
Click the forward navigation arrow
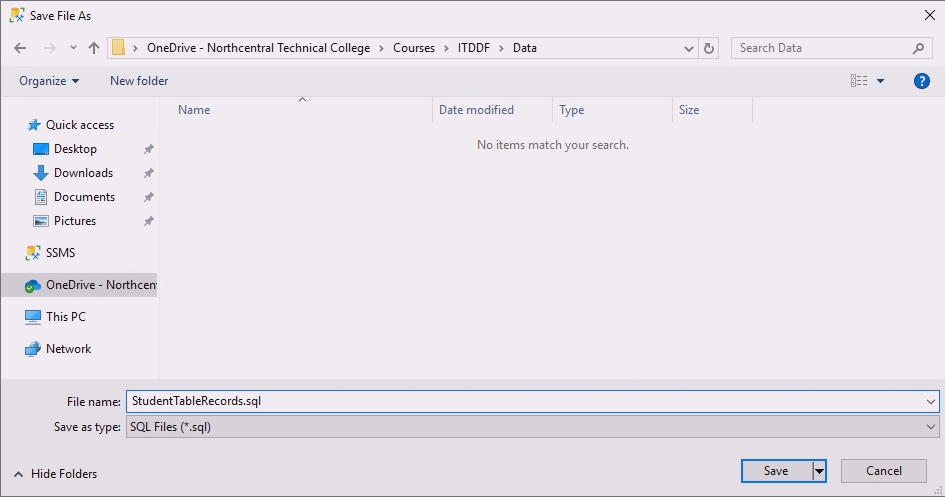(49, 48)
